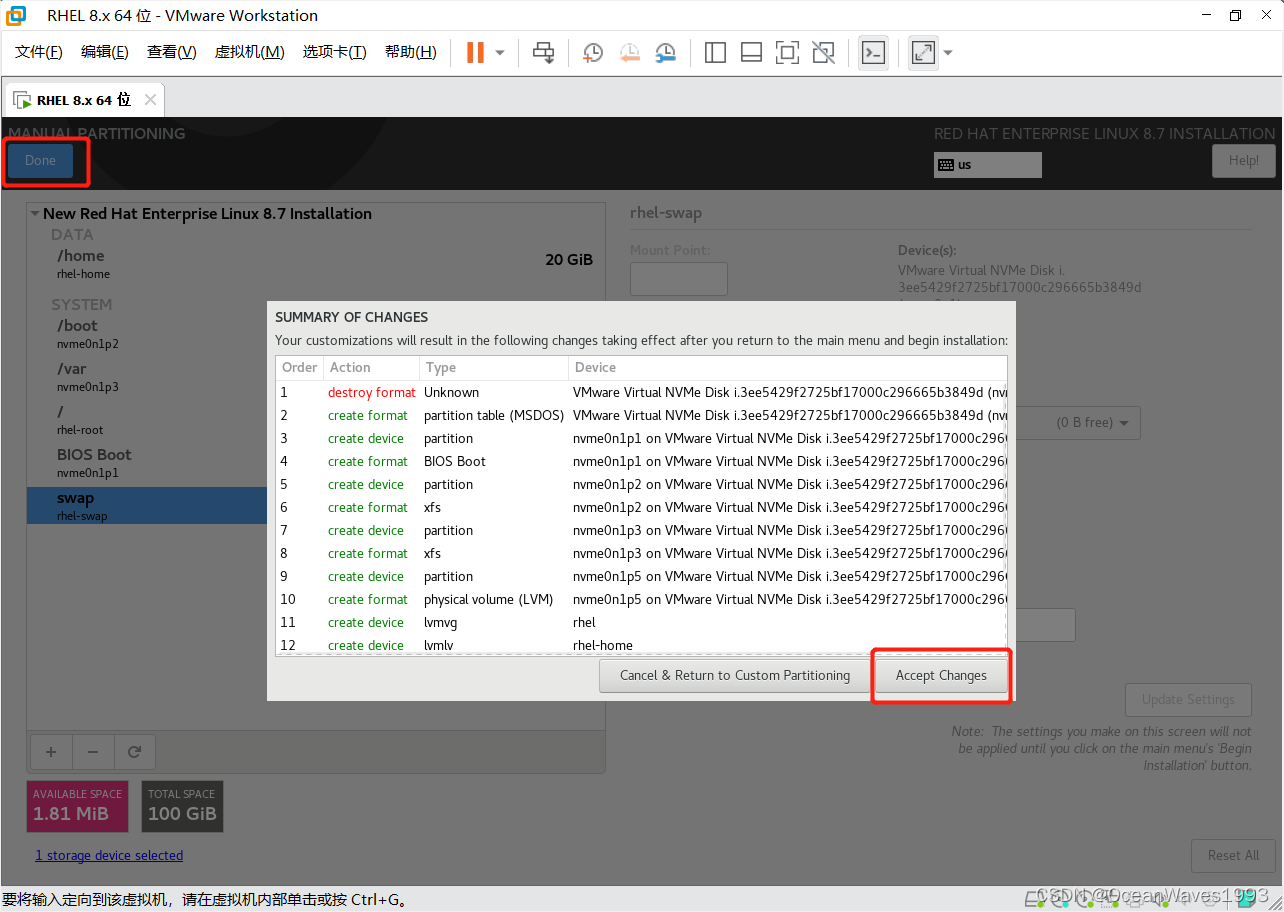Open the 帮助(H) menu

pos(410,52)
